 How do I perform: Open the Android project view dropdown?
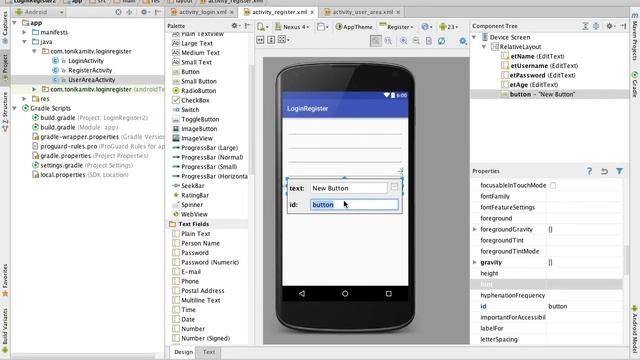pyautogui.click(x=39, y=12)
